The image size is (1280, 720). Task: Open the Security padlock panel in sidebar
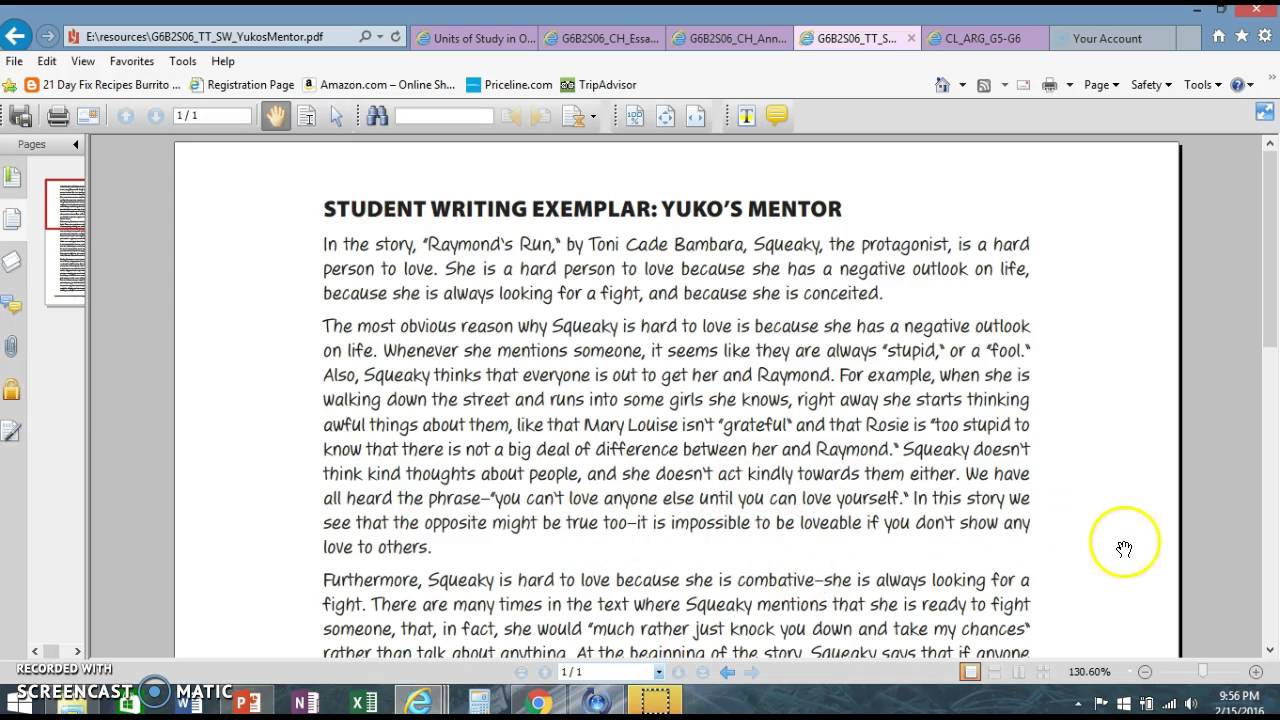(x=12, y=389)
